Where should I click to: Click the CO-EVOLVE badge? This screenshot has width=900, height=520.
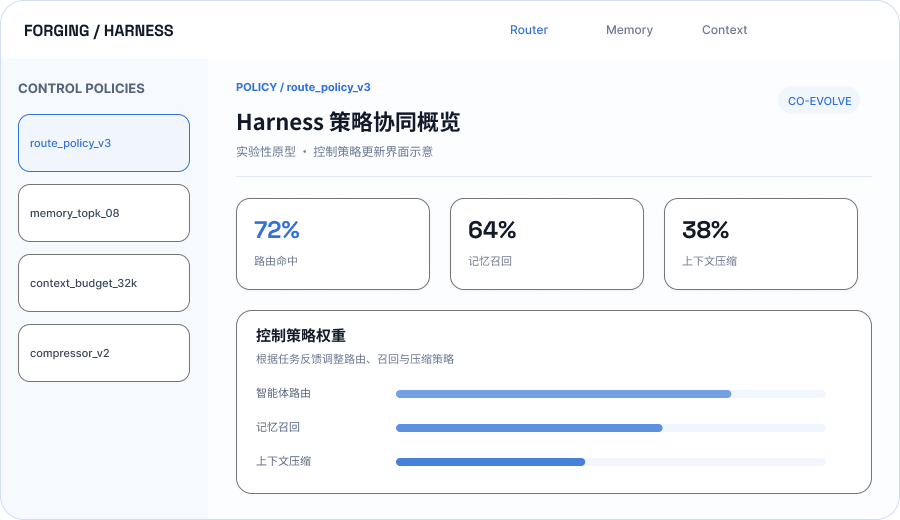(819, 101)
